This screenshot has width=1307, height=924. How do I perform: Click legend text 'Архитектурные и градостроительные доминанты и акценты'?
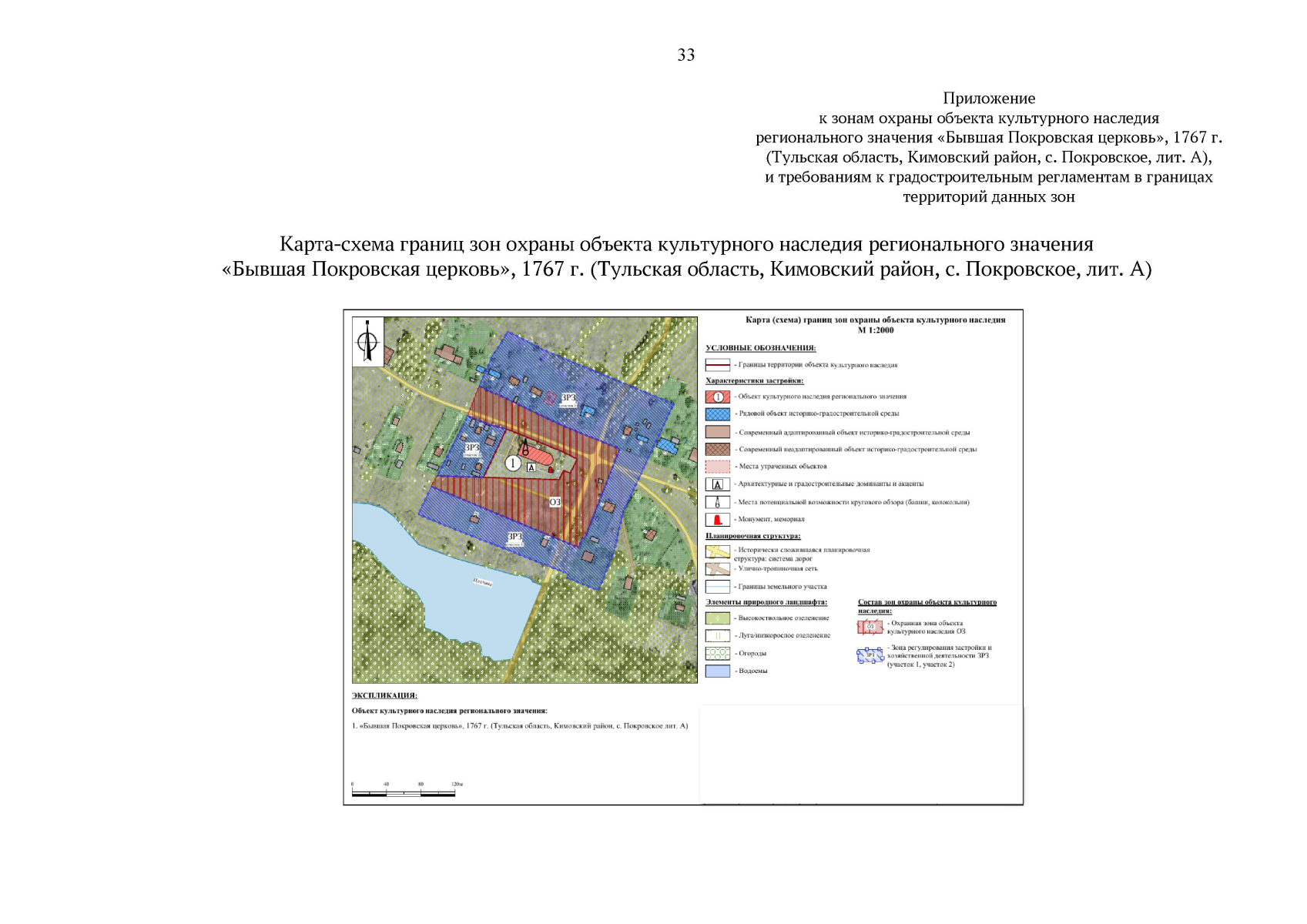pyautogui.click(x=830, y=484)
